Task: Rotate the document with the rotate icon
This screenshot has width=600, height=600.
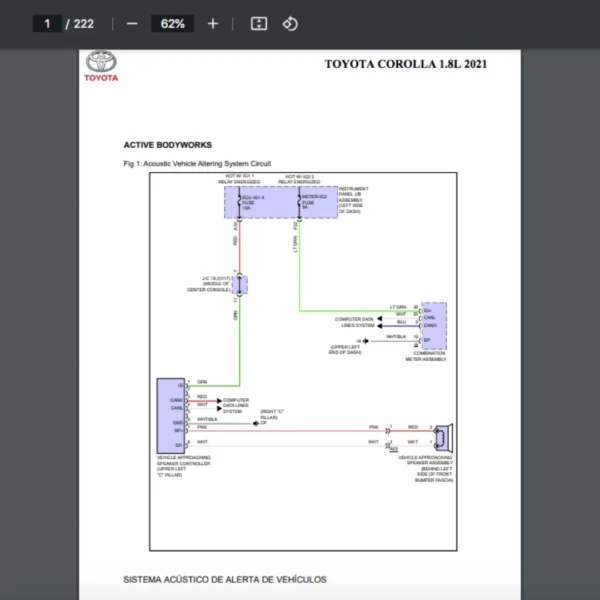Action: tap(290, 23)
